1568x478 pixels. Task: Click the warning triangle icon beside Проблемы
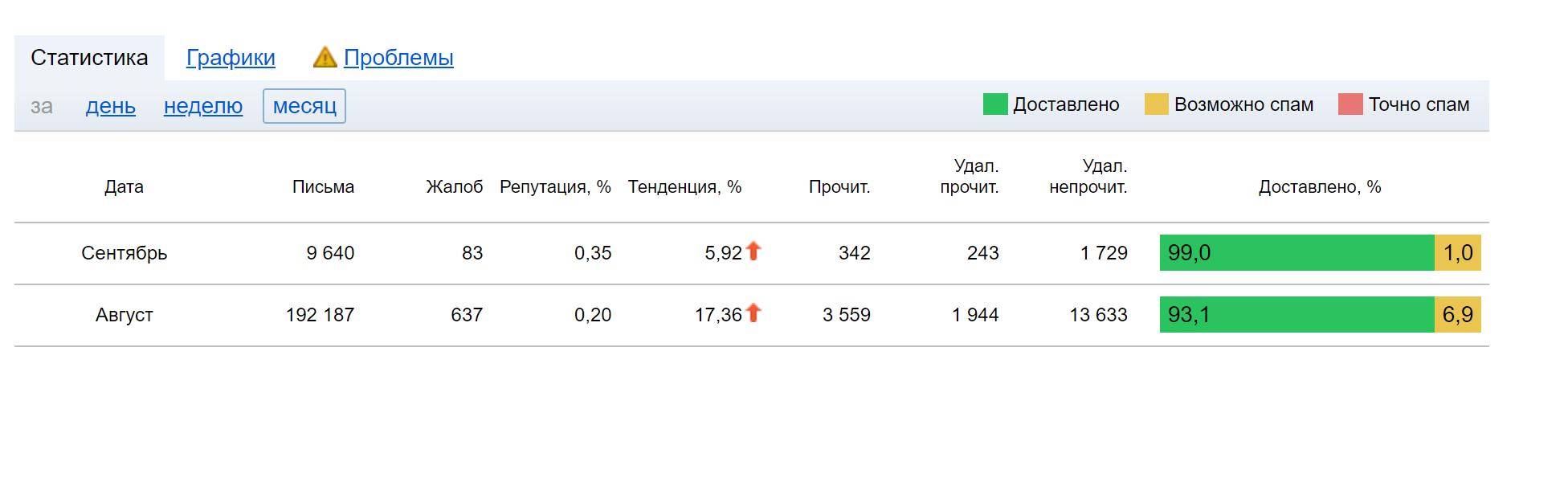[x=325, y=57]
